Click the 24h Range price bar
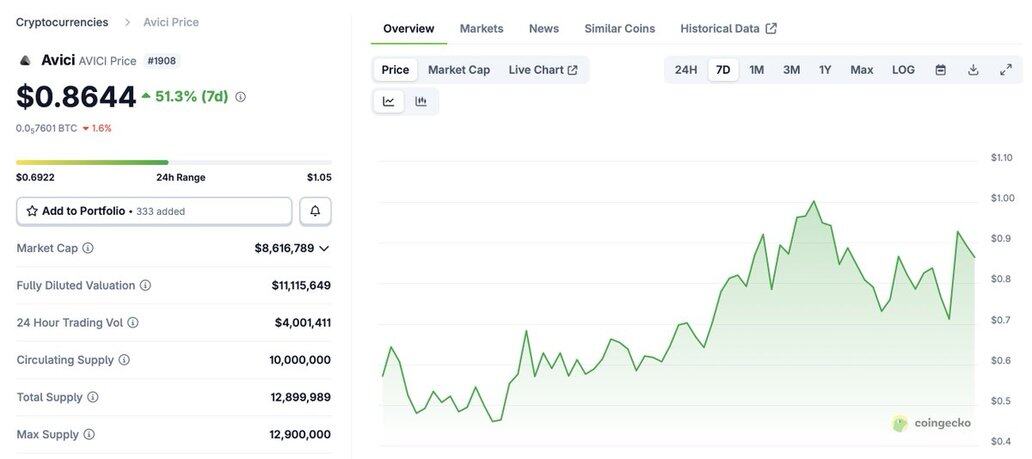 coord(174,162)
